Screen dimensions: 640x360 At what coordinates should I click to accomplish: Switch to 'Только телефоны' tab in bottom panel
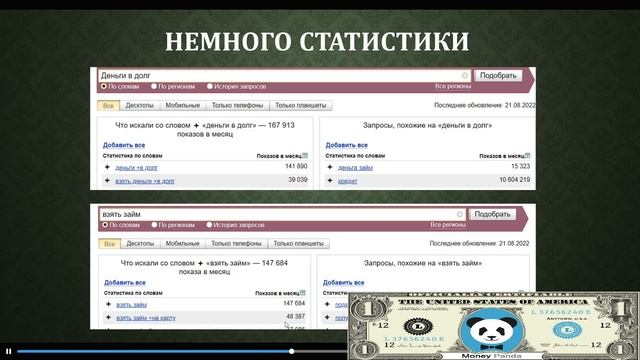(236, 244)
